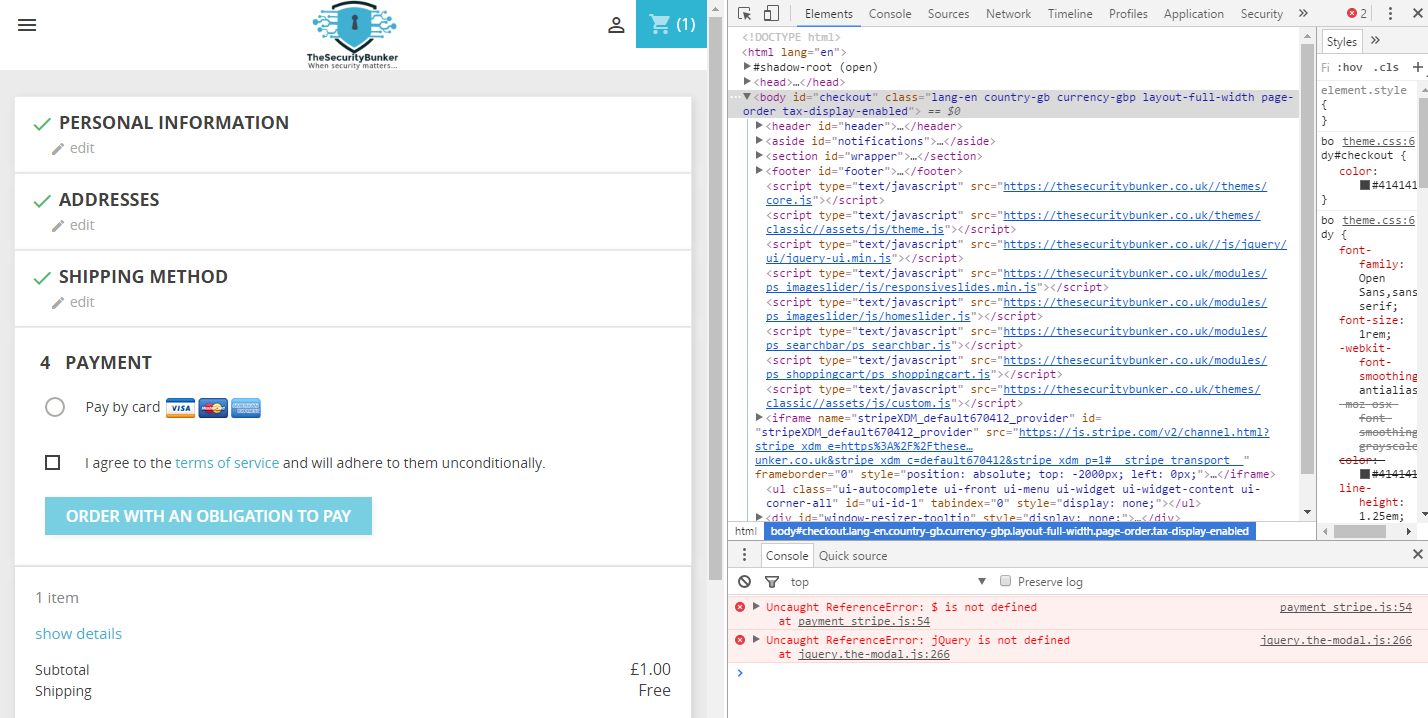Switch to the Console tab in the top bar
1428x718 pixels.
(x=890, y=13)
